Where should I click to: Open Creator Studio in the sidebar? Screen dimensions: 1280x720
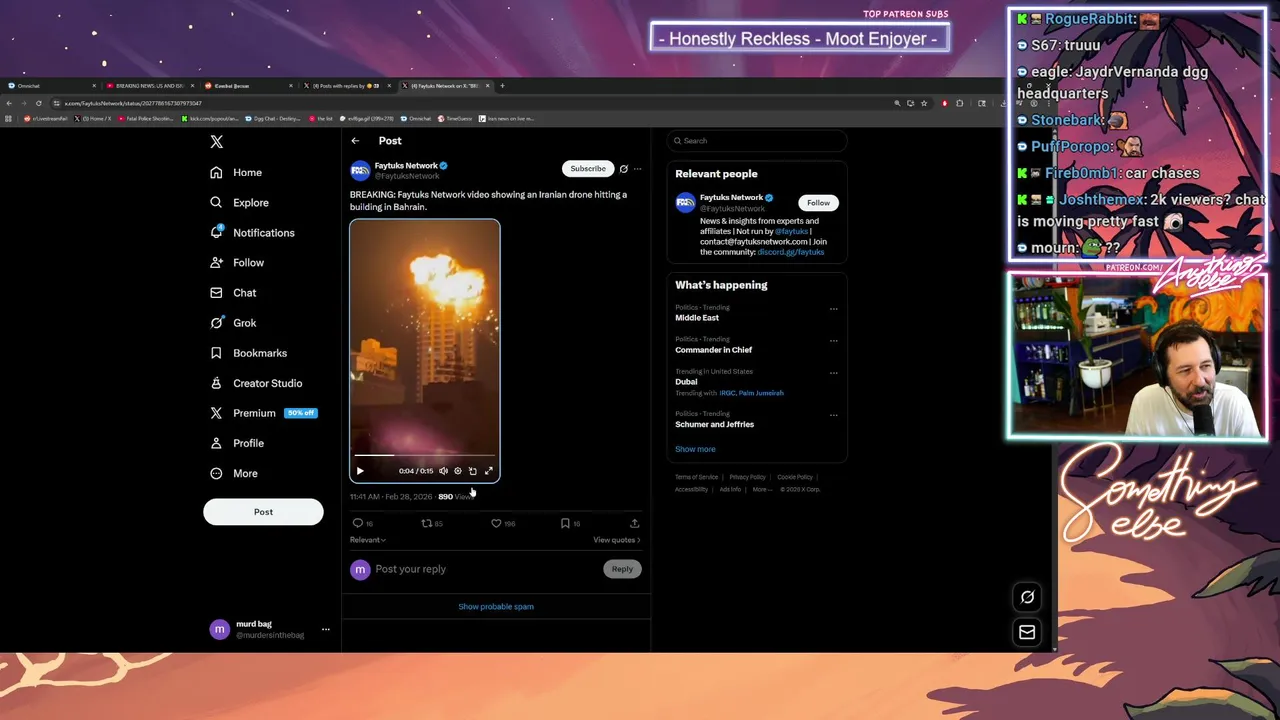[256, 383]
